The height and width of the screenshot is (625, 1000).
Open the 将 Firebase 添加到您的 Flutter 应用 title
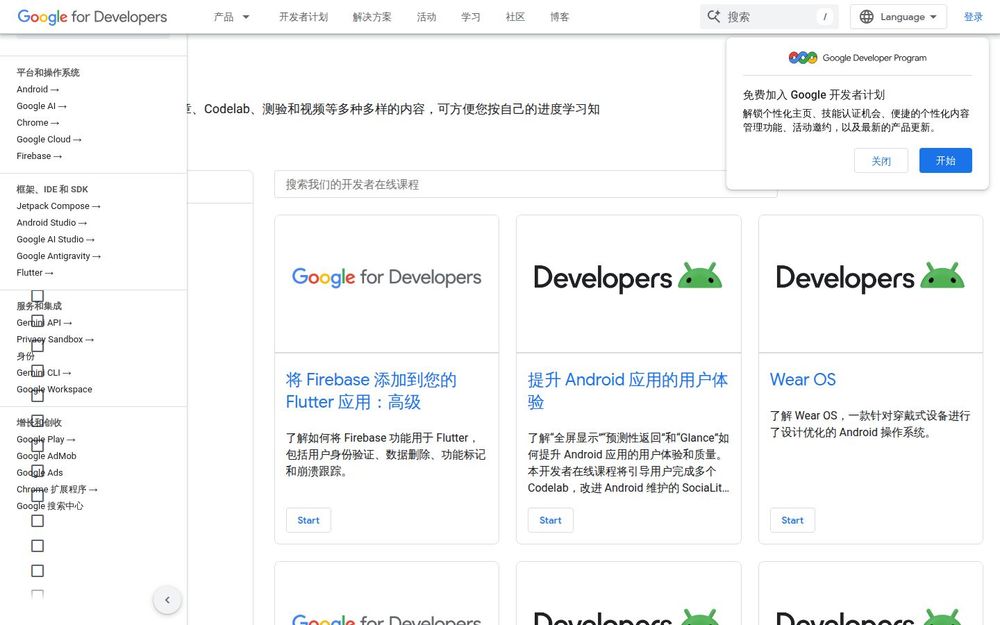click(x=371, y=391)
